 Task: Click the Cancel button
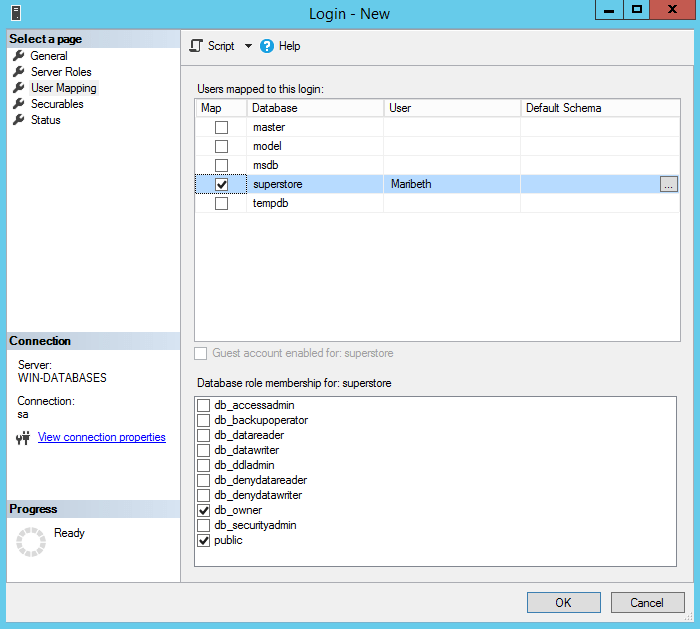pos(646,602)
